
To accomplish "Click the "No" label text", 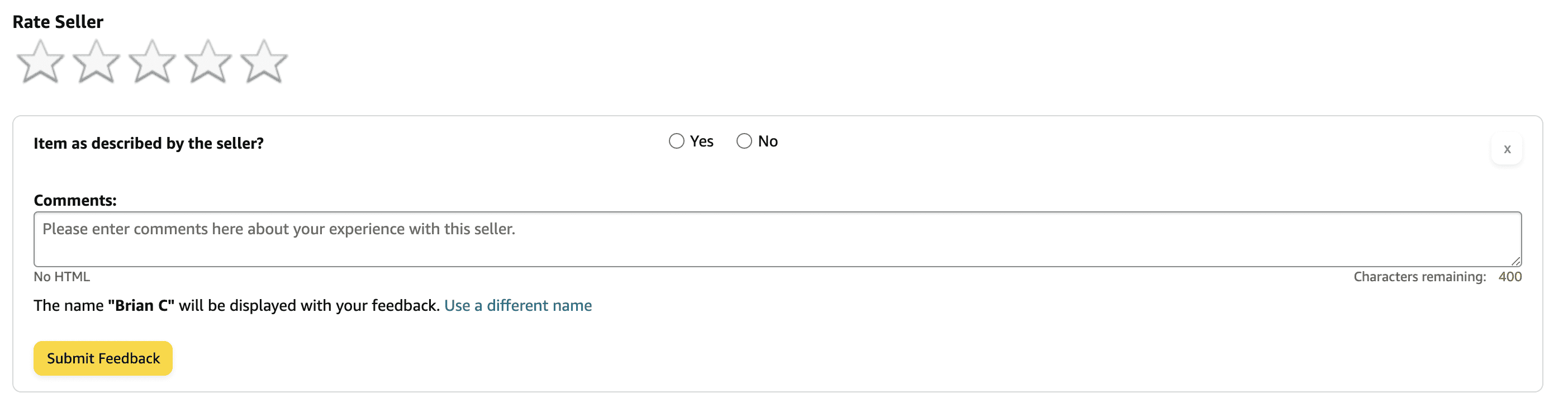I will (768, 141).
